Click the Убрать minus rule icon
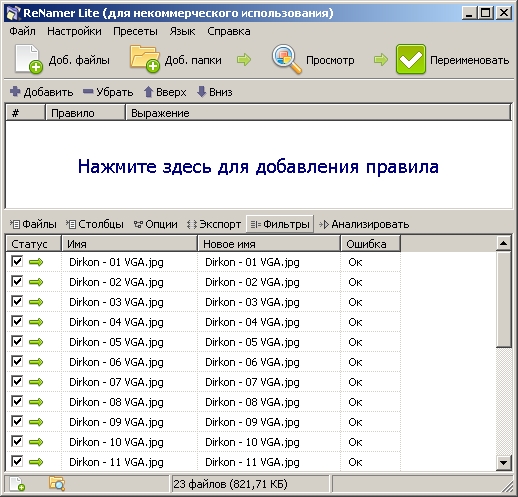Image resolution: width=518 pixels, height=497 pixels. tap(88, 91)
